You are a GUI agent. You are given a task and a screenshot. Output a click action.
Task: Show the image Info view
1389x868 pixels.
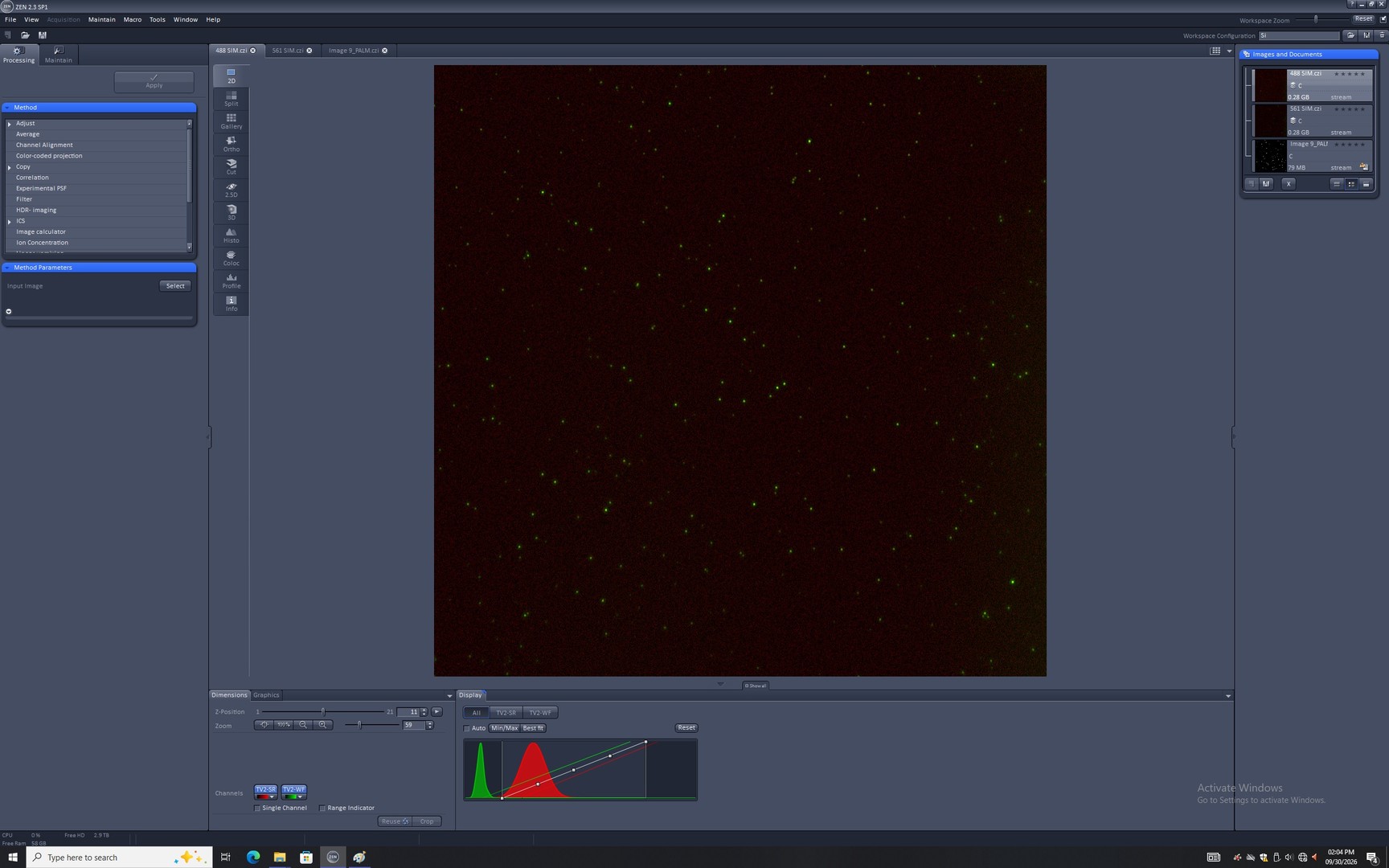pos(231,304)
